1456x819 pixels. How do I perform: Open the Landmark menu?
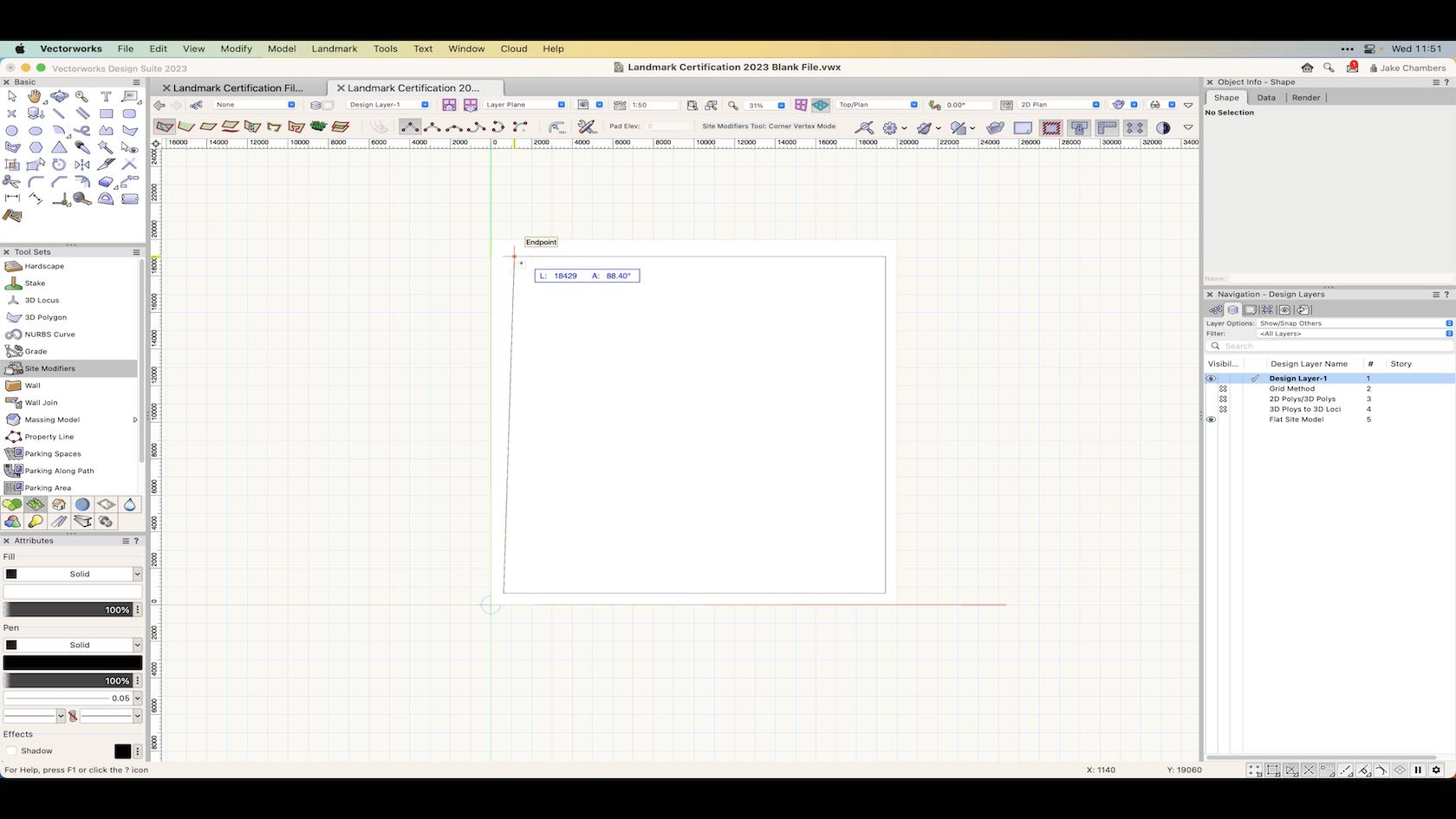pos(335,49)
